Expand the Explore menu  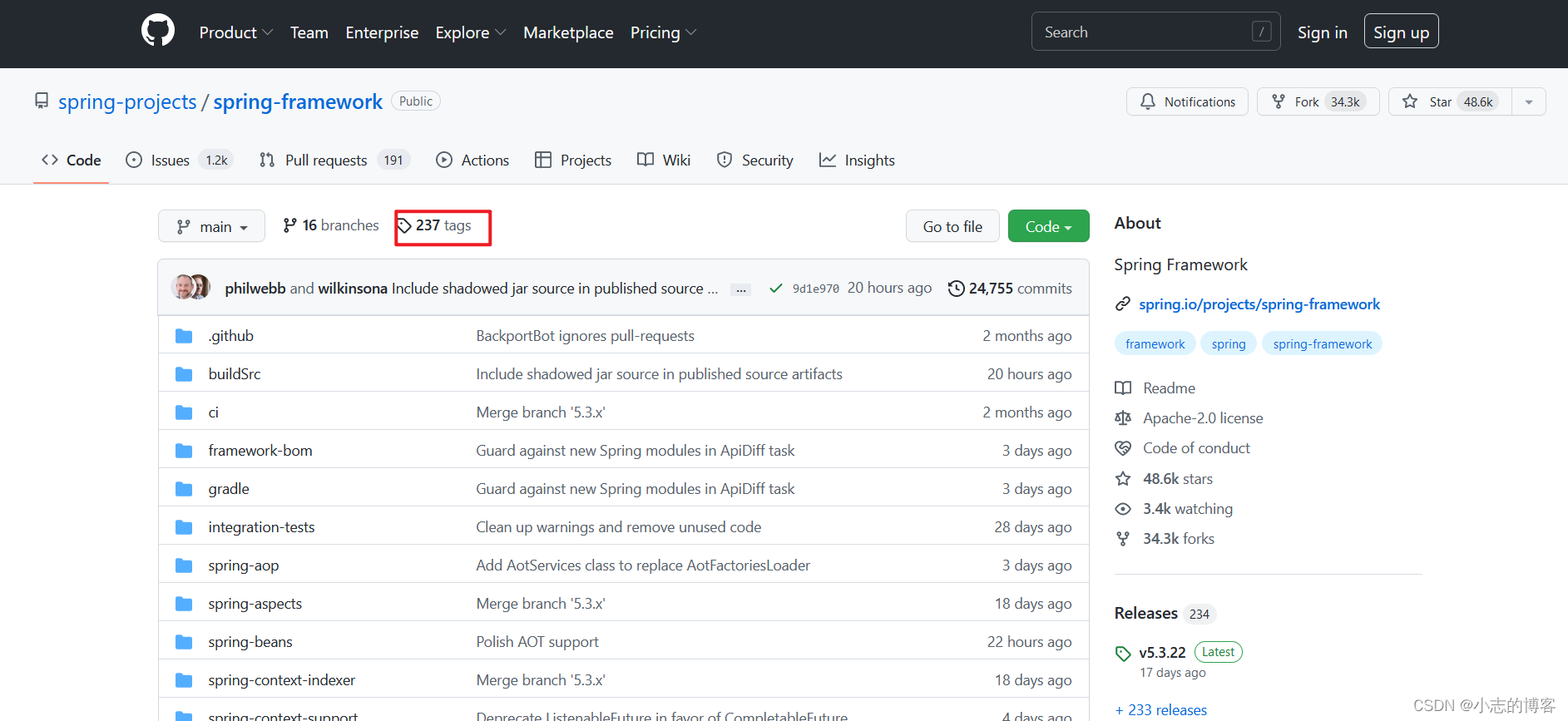pos(470,32)
